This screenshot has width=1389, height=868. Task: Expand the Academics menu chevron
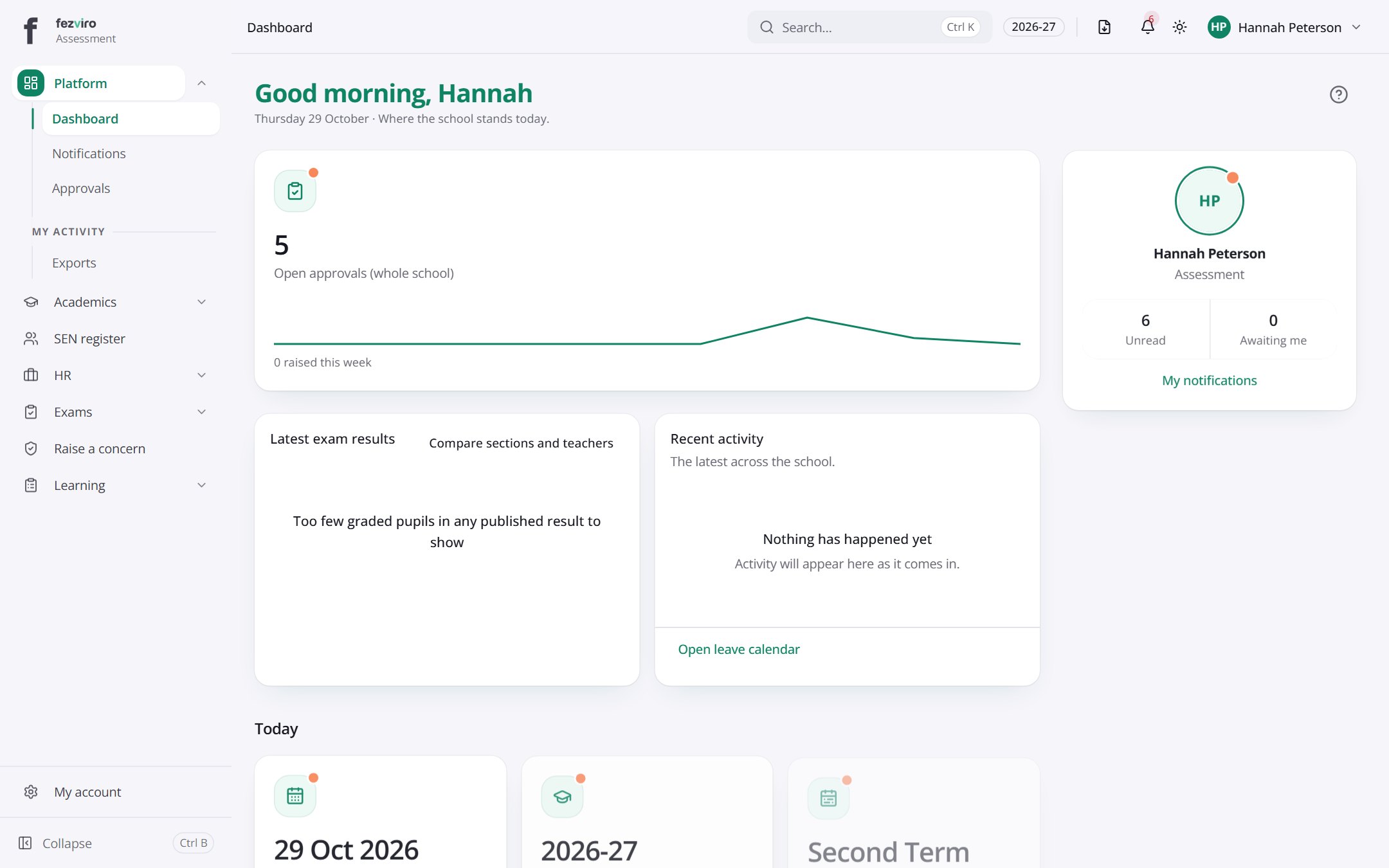201,302
